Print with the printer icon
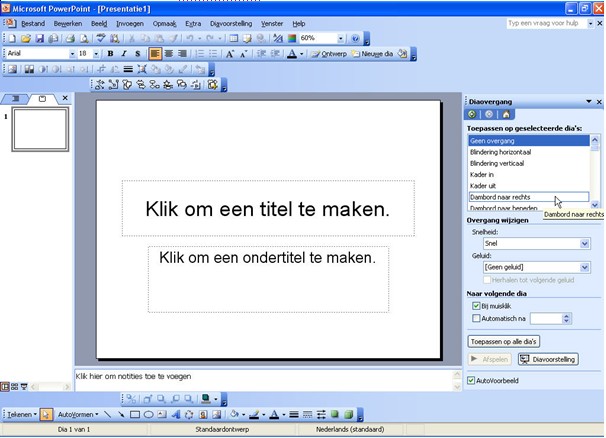 tap(70, 38)
